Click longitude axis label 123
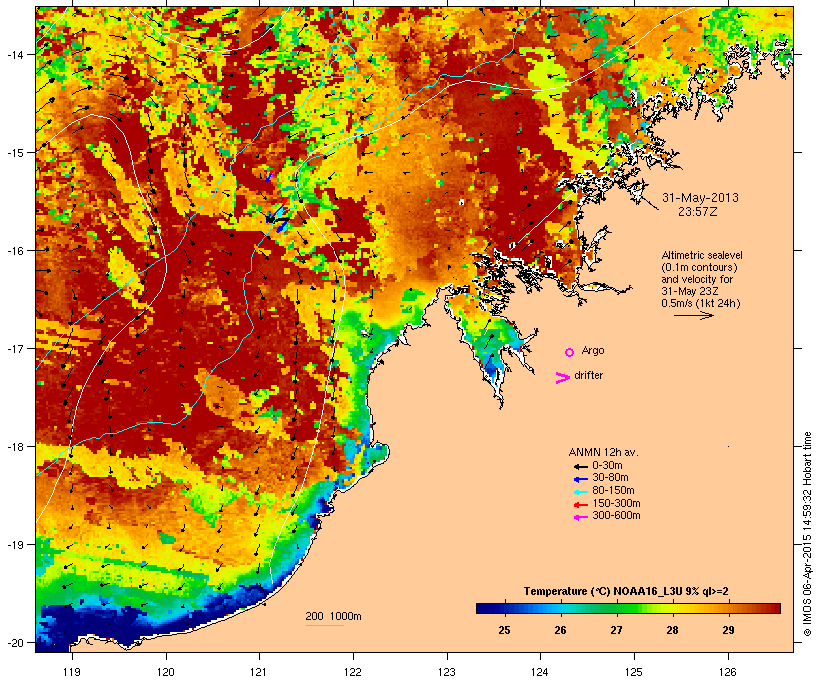Viewport: 820px width, 680px height. click(447, 672)
